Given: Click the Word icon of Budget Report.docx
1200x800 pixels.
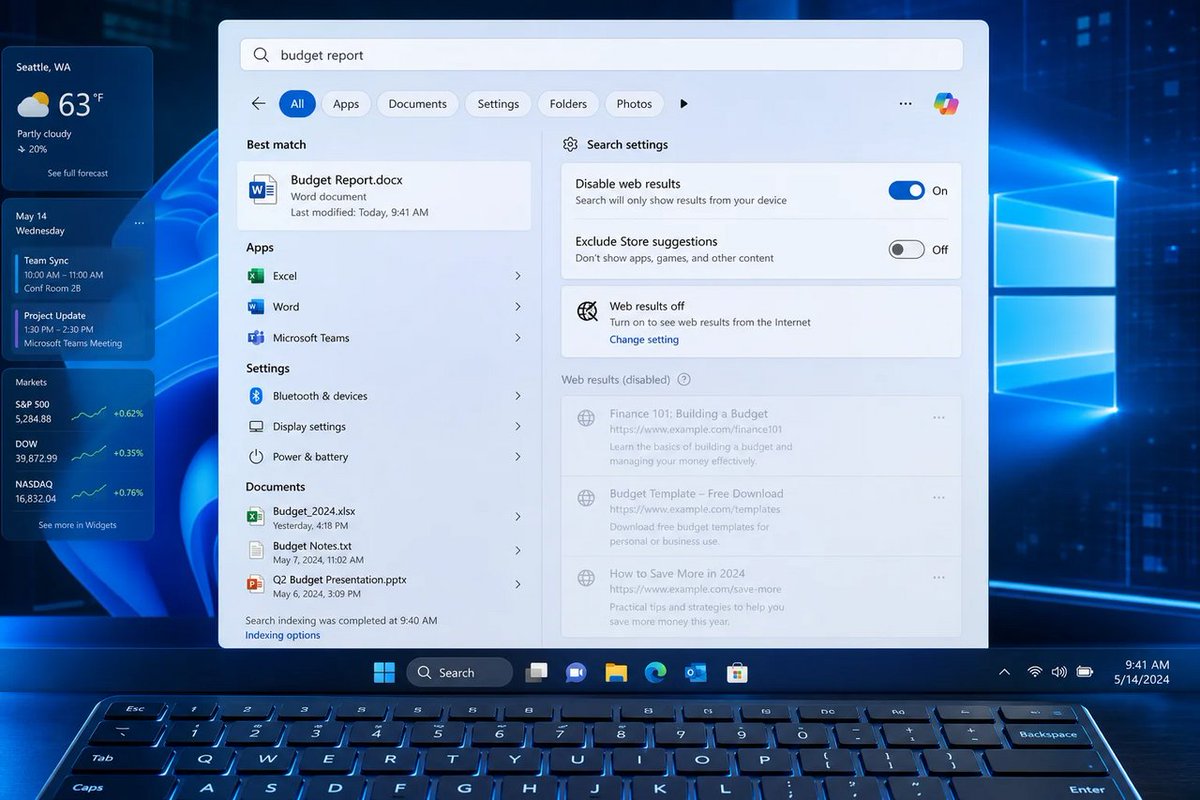Looking at the screenshot, I should point(264,189).
